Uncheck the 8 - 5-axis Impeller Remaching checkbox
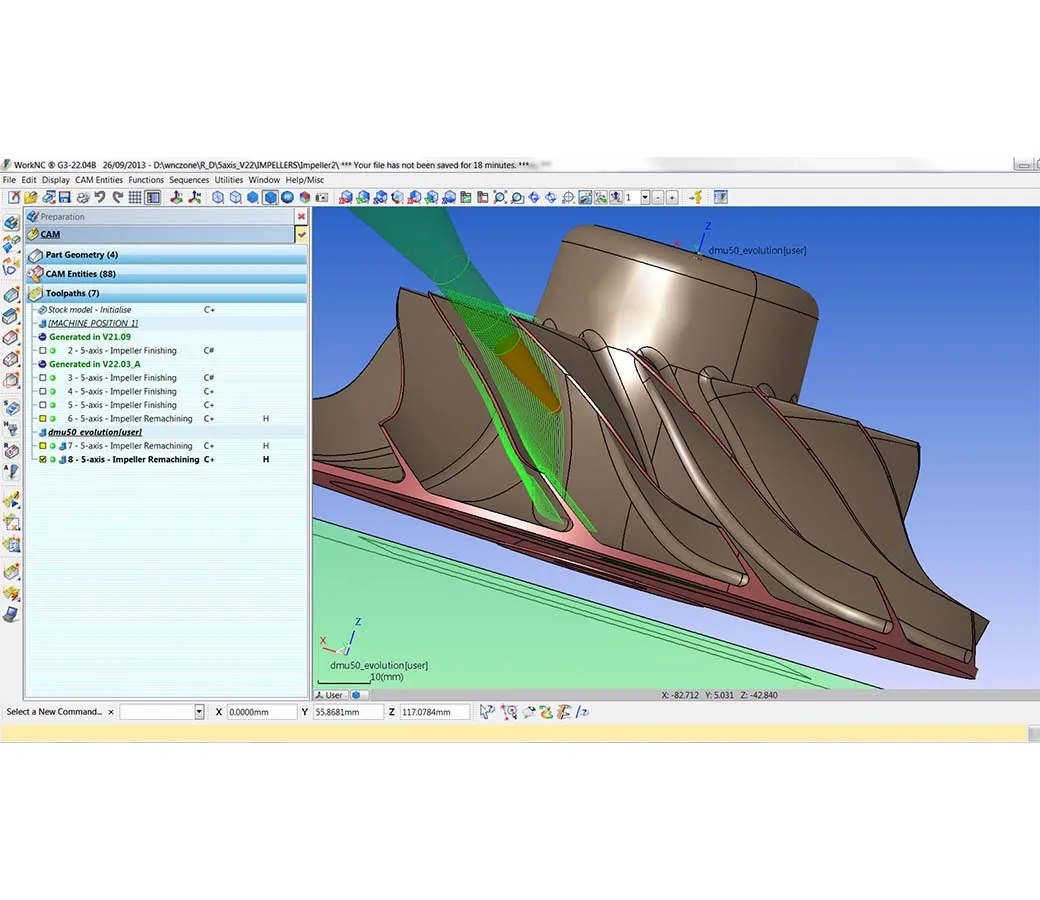 [43, 459]
